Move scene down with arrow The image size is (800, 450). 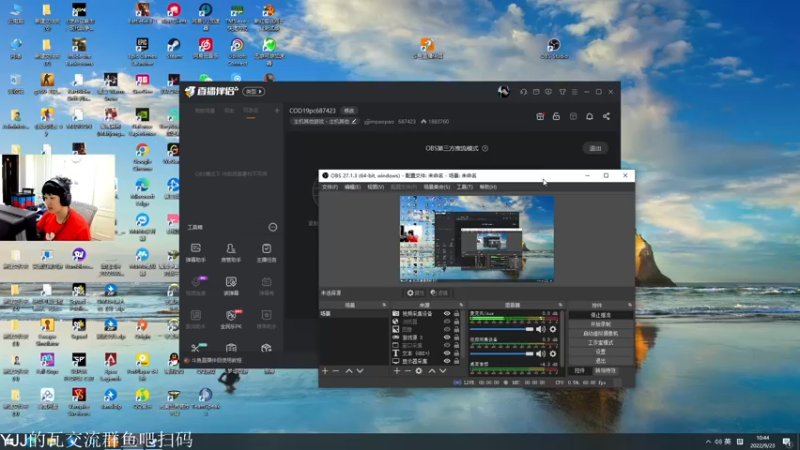point(360,371)
